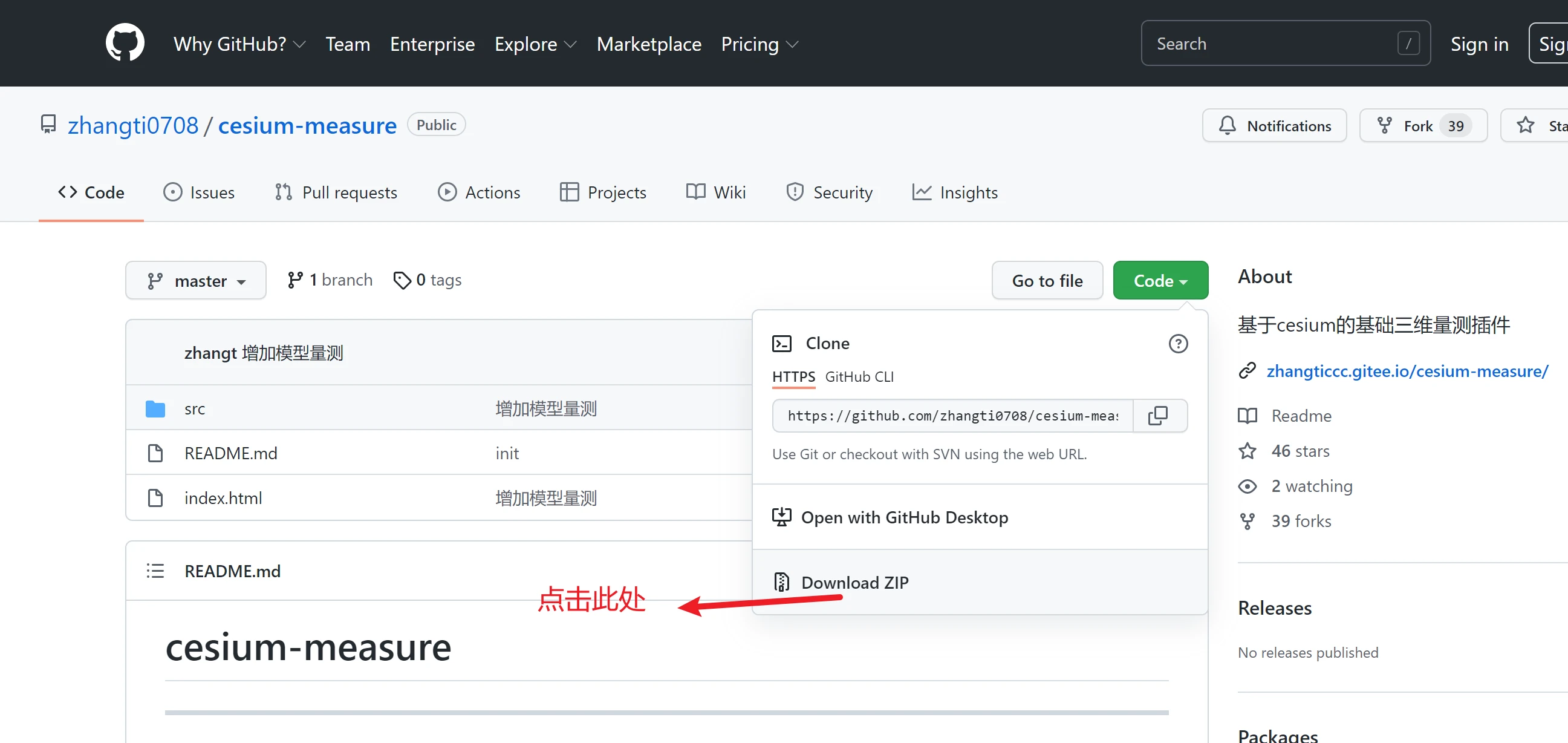The width and height of the screenshot is (1568, 743).
Task: Open the Pull requests tab
Action: coord(336,192)
